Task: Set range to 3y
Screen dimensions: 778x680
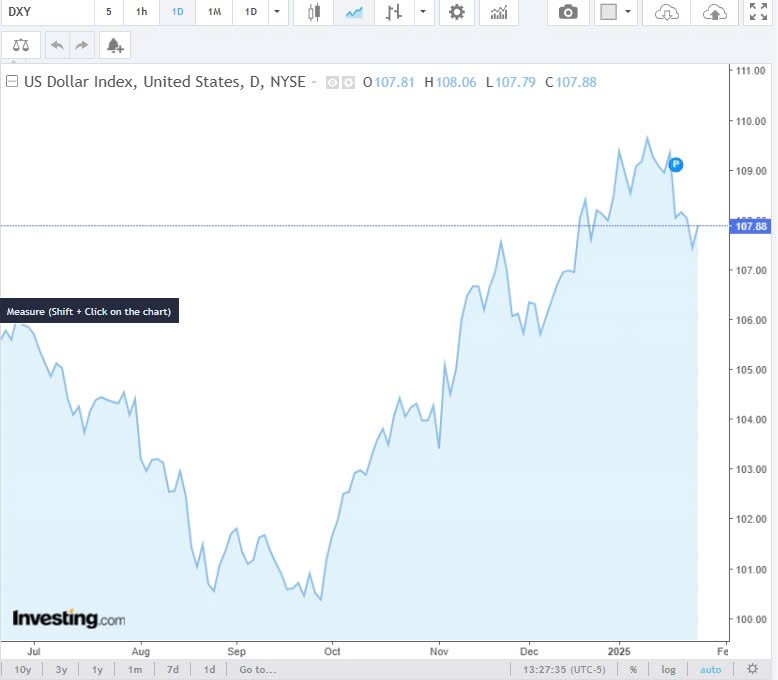Action: (x=61, y=670)
